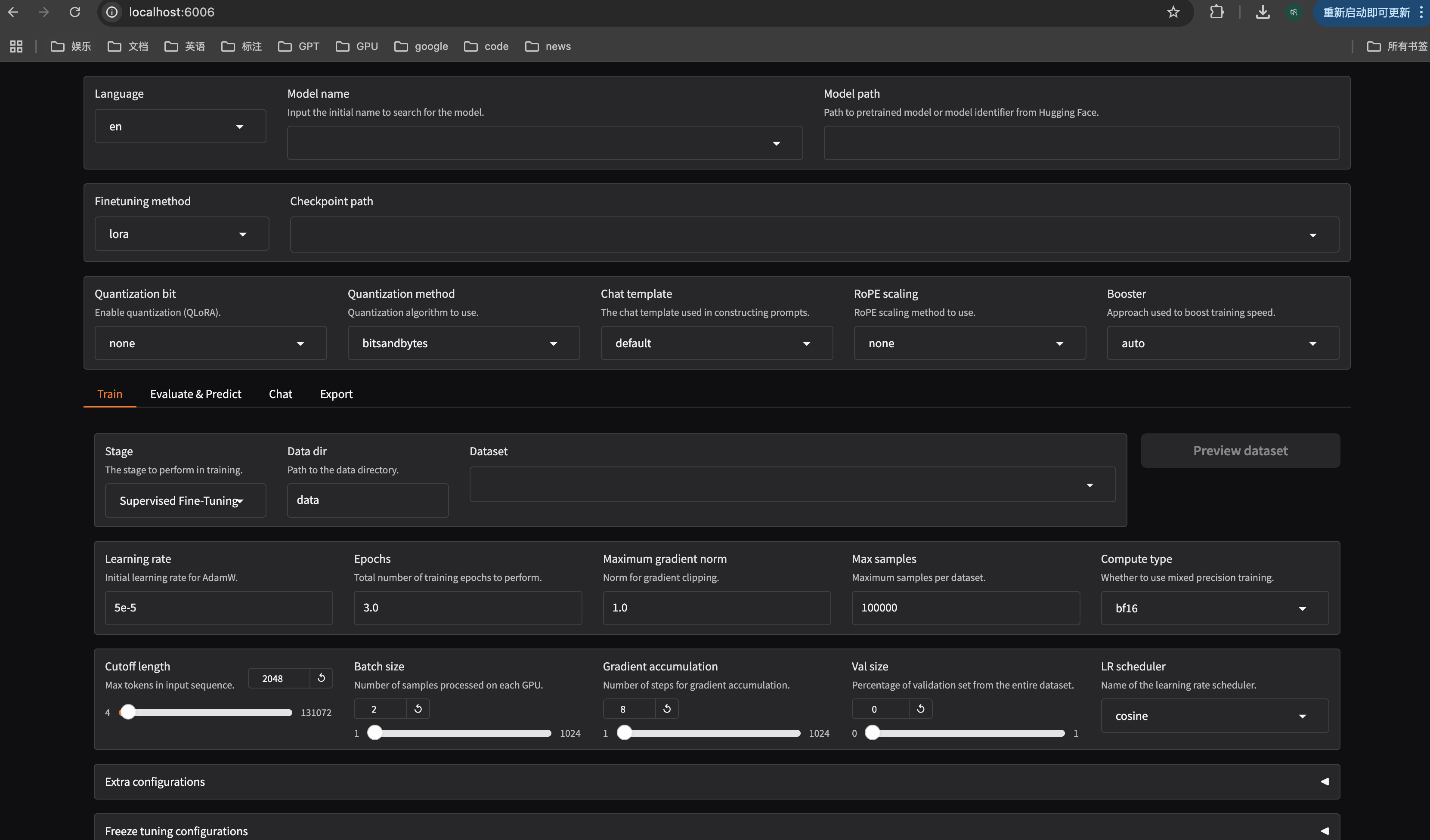Switch to the Export tab
The width and height of the screenshot is (1430, 840).
click(336, 394)
